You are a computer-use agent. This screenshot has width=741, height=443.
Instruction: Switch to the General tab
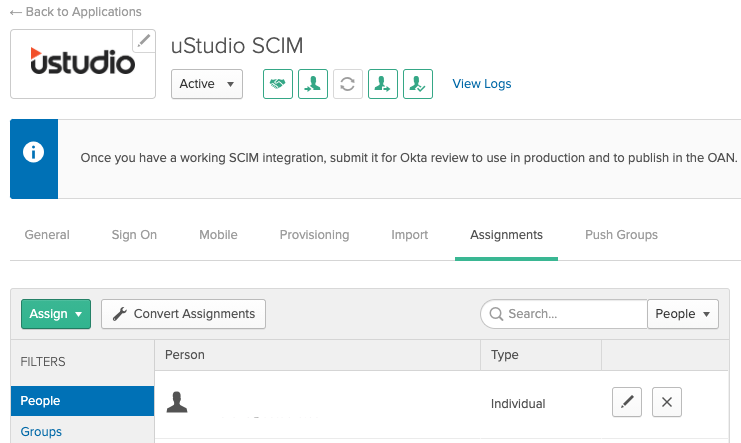(x=47, y=235)
